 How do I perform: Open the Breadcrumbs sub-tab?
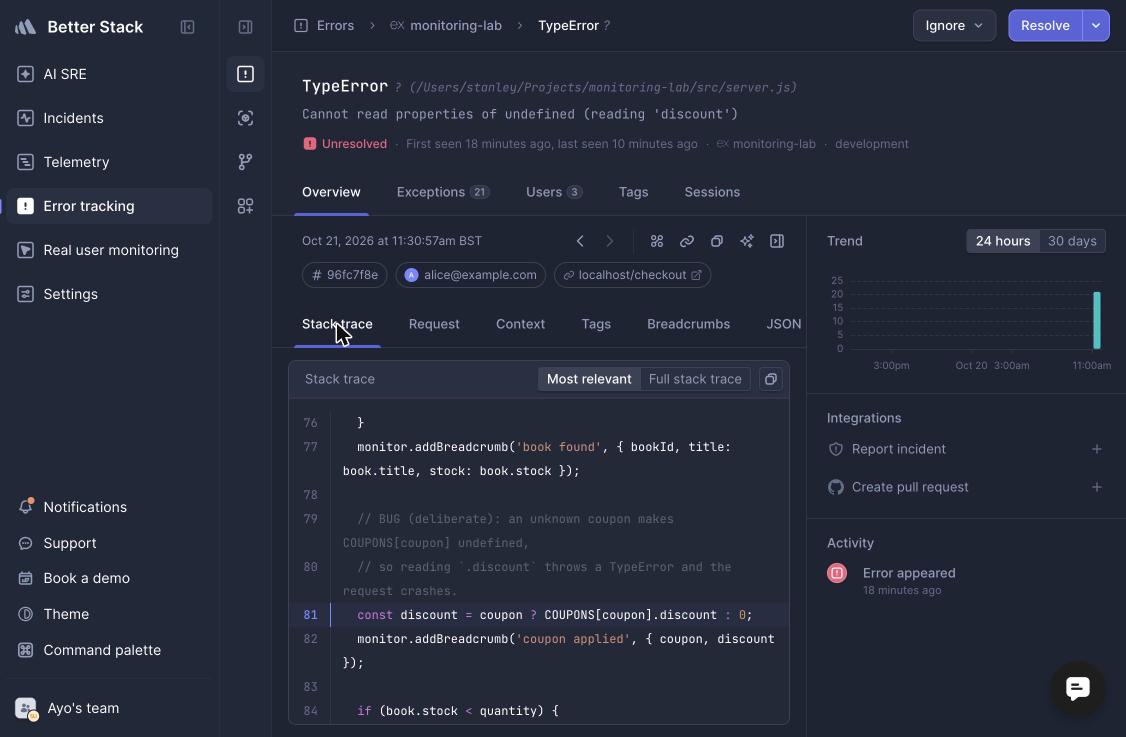pyautogui.click(x=689, y=324)
